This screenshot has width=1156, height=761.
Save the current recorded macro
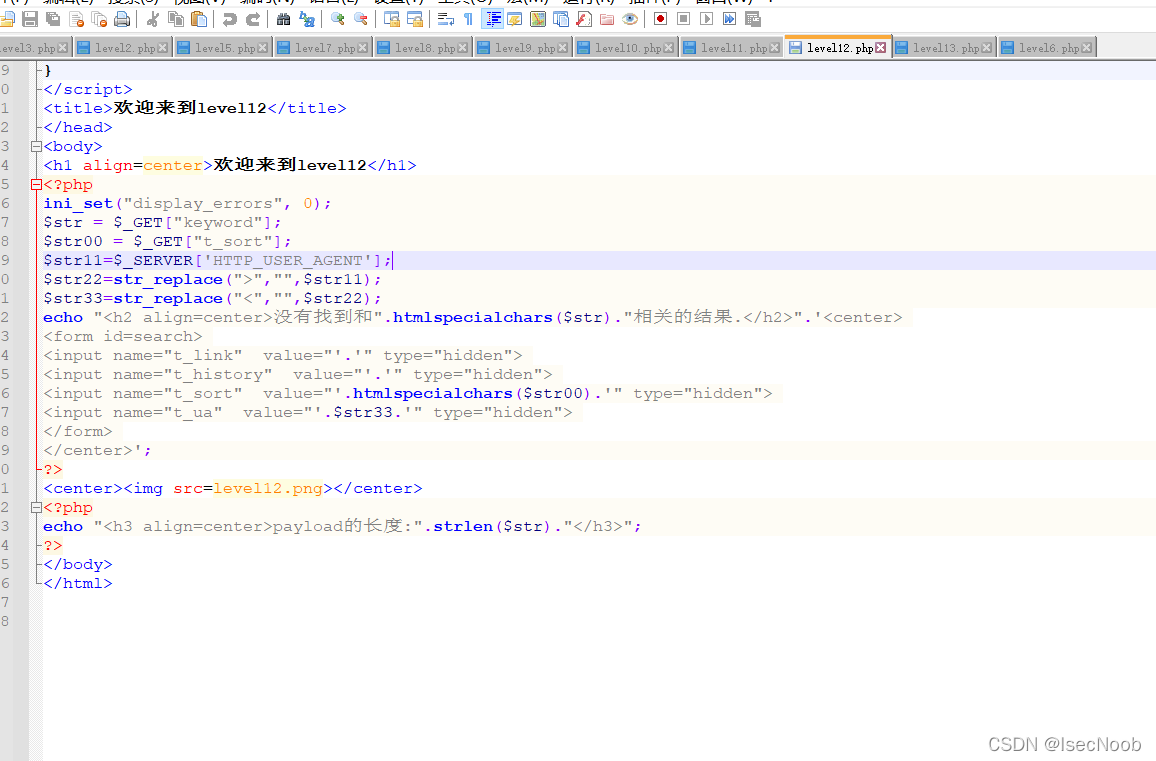tap(753, 18)
